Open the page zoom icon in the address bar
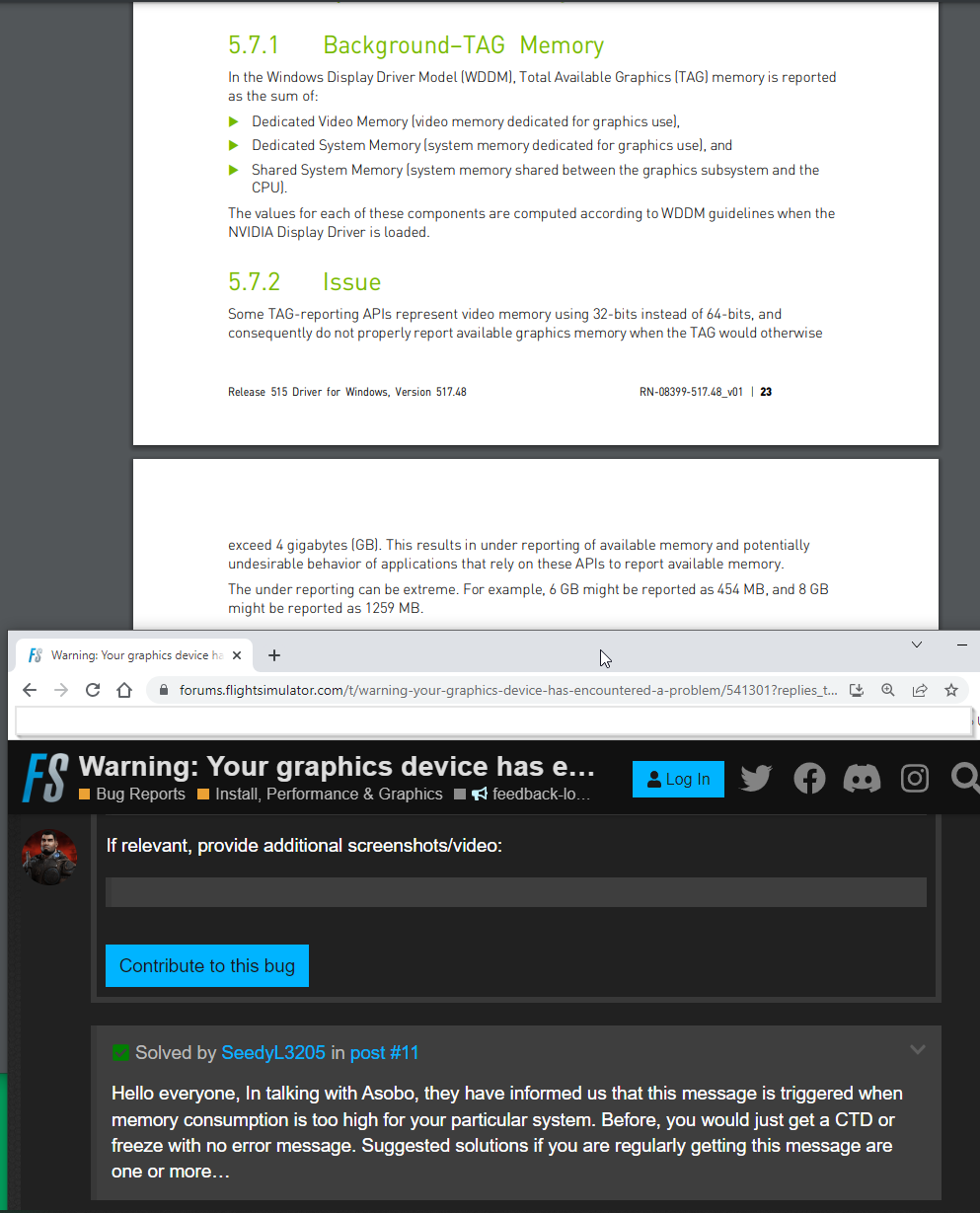Screen dimensions: 980x1213 [x=888, y=690]
